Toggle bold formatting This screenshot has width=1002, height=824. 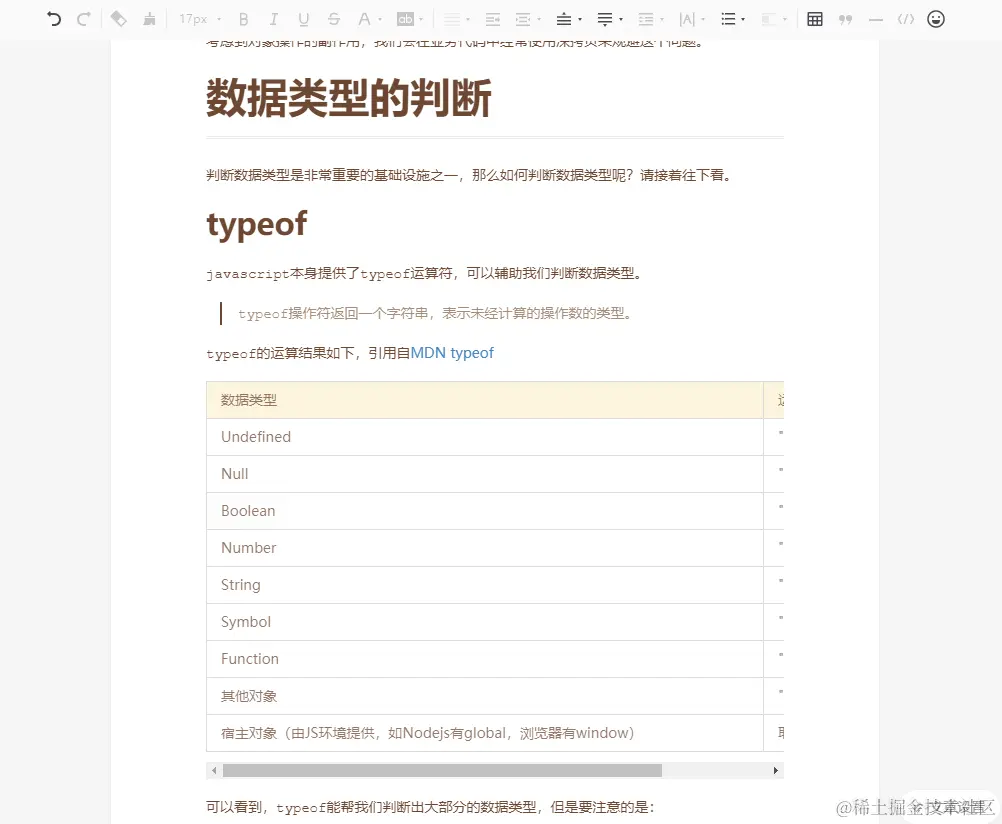(x=243, y=18)
